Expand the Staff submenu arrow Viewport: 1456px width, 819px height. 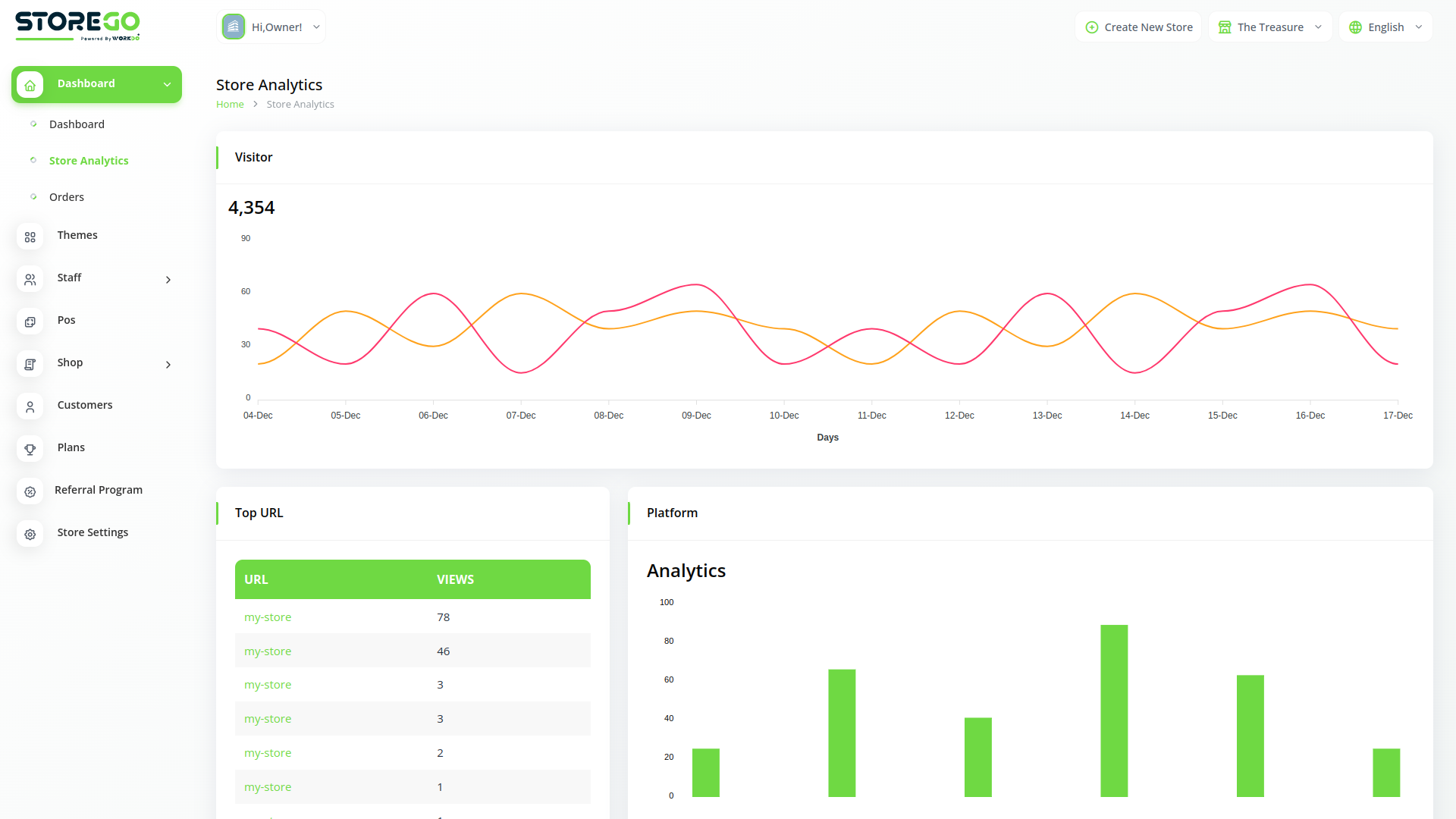pyautogui.click(x=168, y=280)
